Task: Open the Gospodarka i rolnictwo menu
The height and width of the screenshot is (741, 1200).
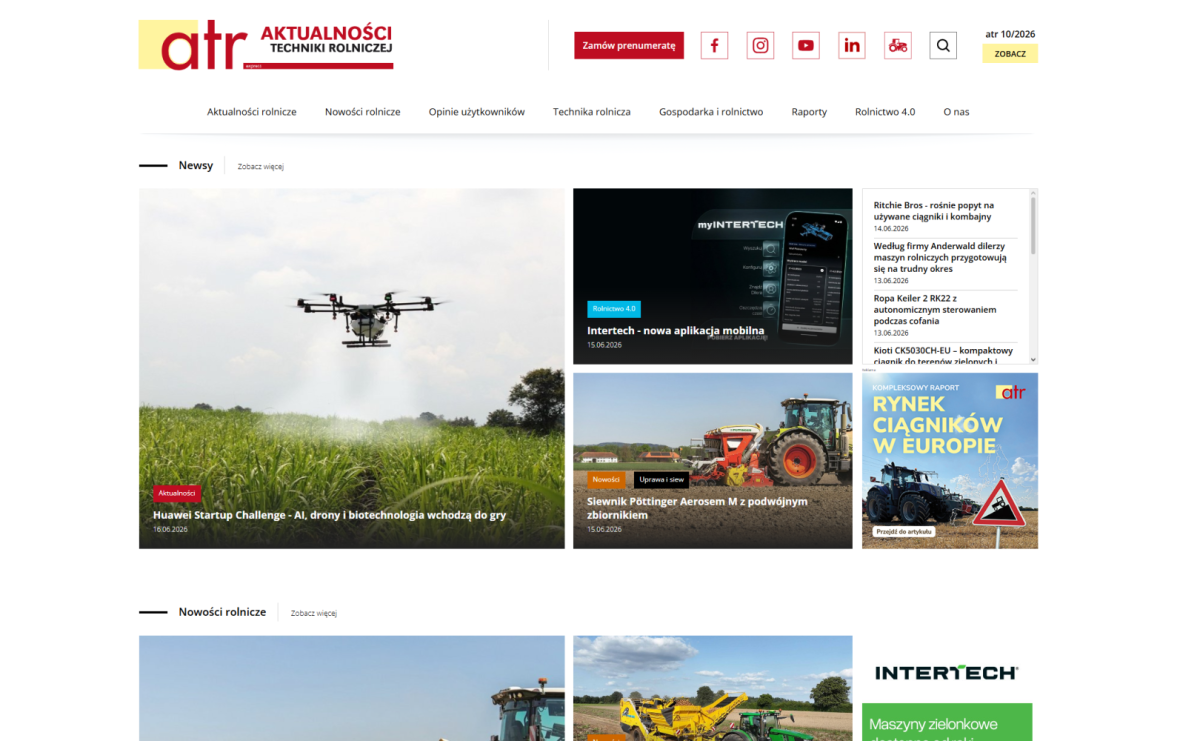Action: pos(711,112)
